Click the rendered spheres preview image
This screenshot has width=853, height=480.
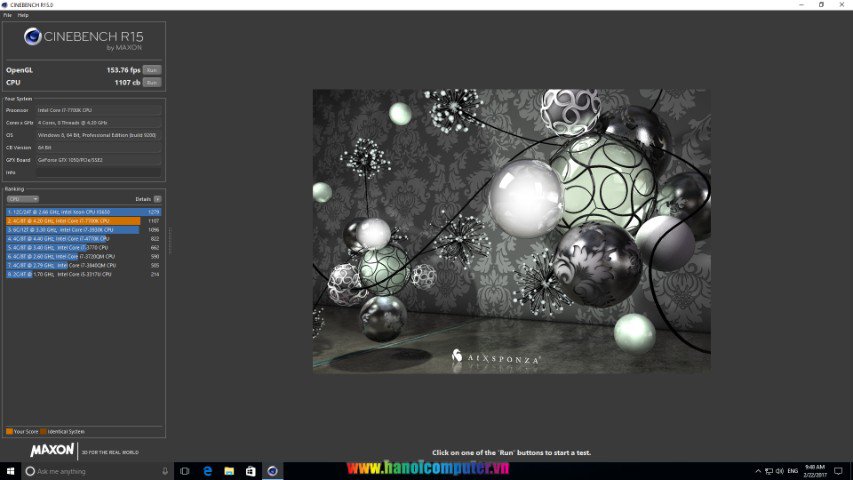[x=511, y=231]
